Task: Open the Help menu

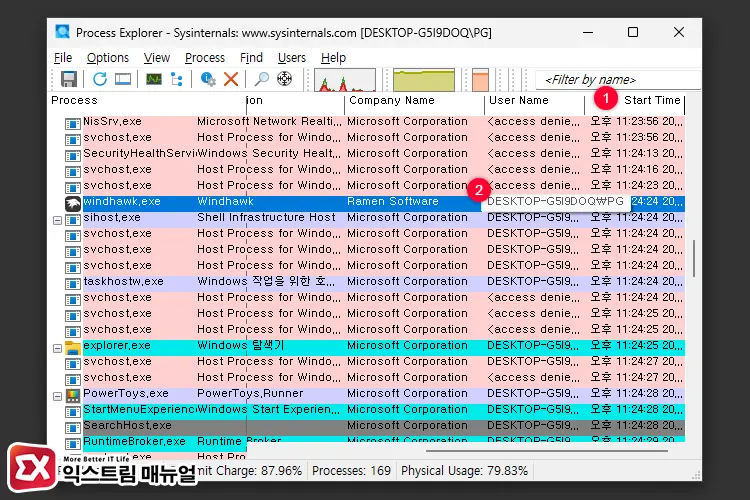Action: click(x=333, y=58)
